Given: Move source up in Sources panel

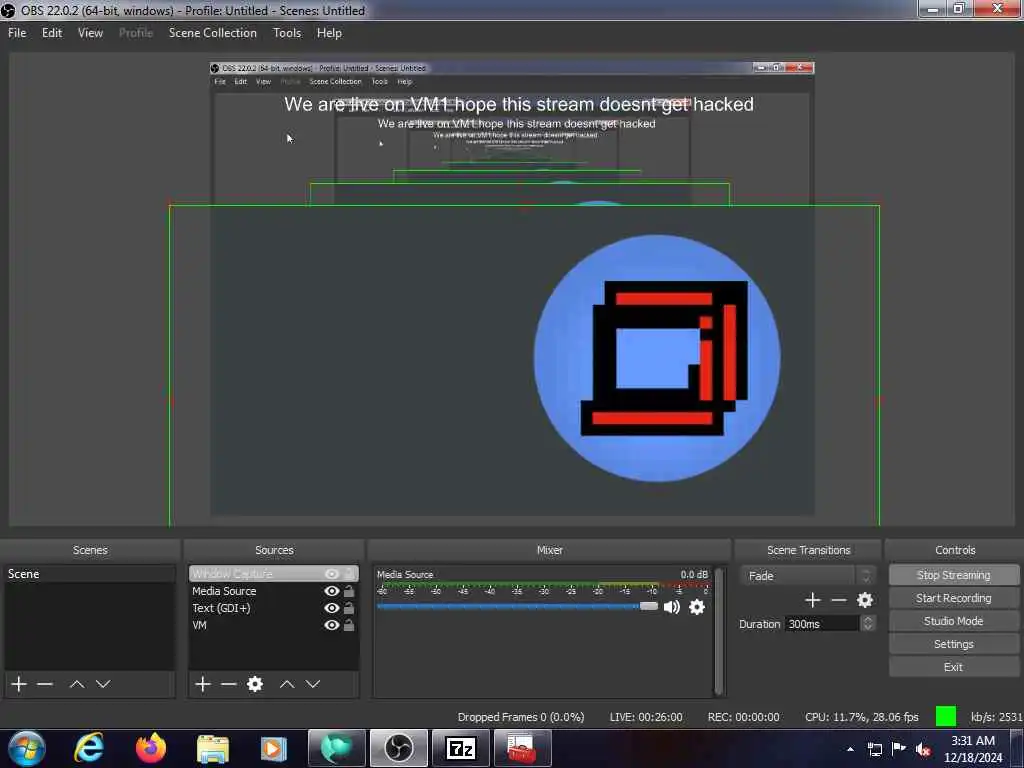Looking at the screenshot, I should 287,684.
